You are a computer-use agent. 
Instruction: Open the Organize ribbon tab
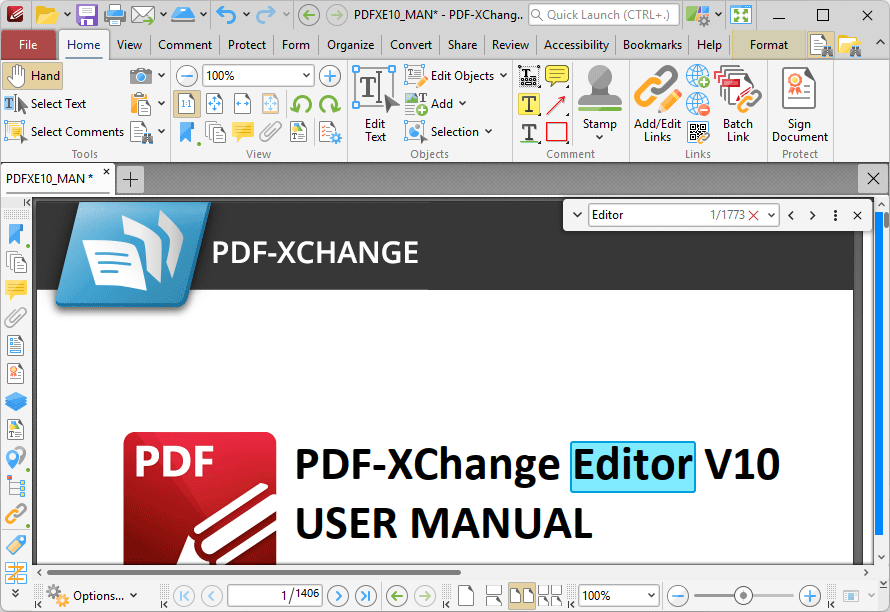(350, 45)
